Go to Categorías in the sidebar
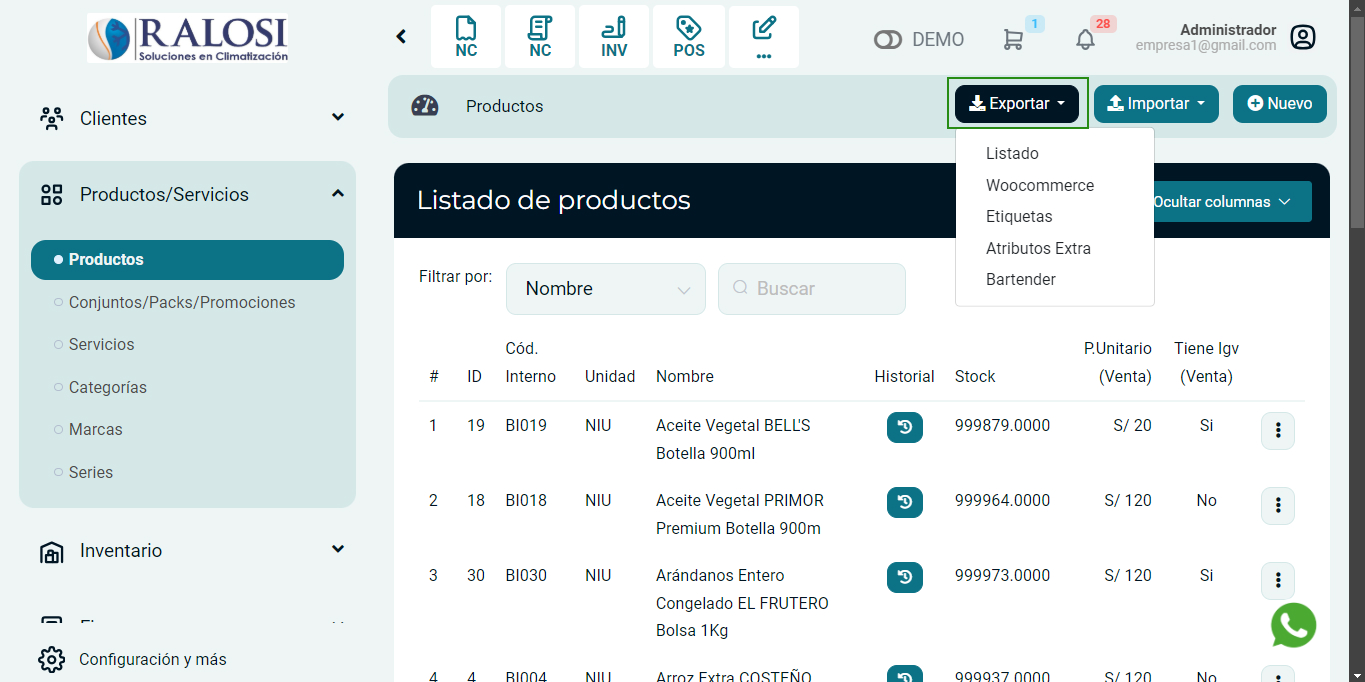 point(107,387)
